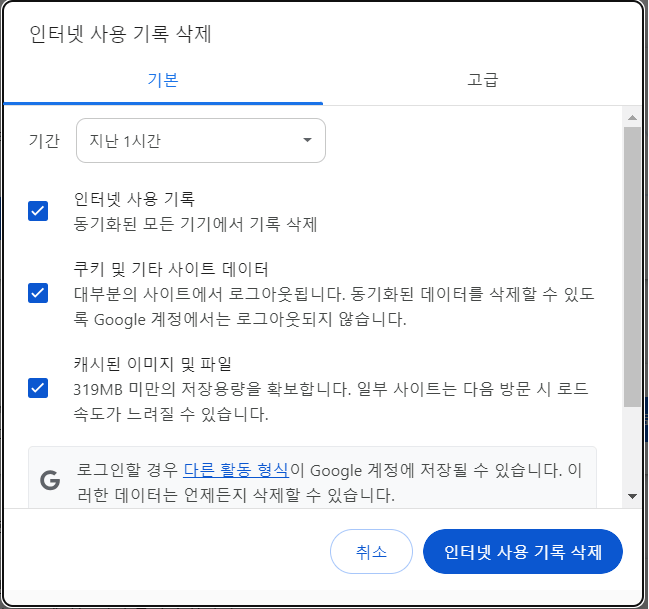Click the 기간 label text
649x609 pixels.
[x=44, y=141]
